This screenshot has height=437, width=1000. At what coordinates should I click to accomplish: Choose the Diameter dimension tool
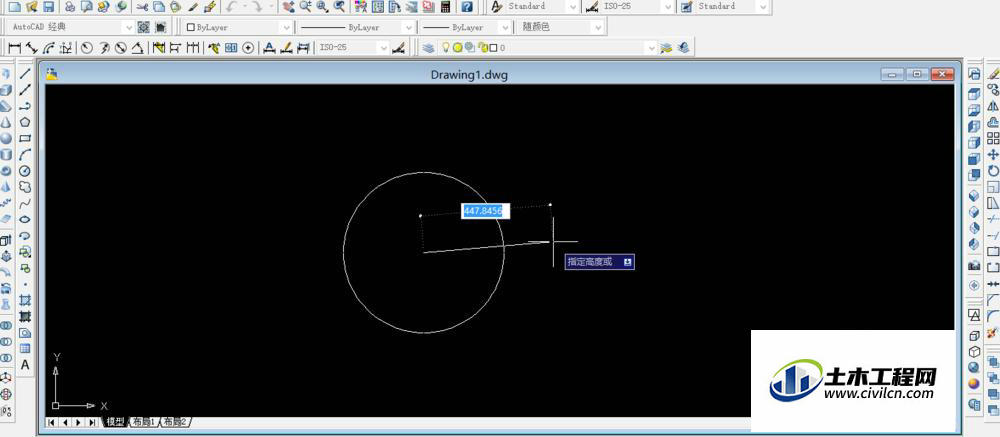120,47
